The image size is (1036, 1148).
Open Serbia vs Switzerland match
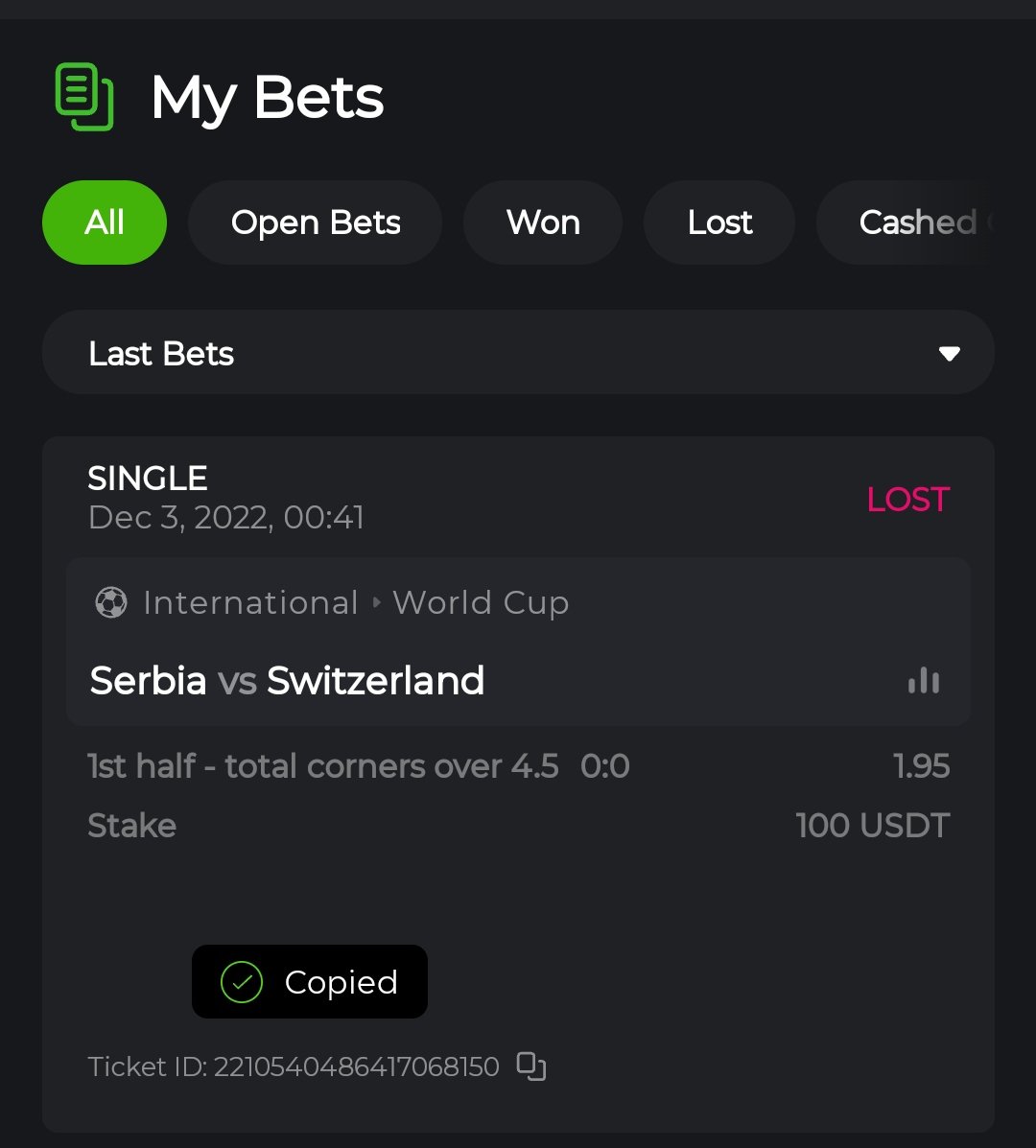pos(287,681)
